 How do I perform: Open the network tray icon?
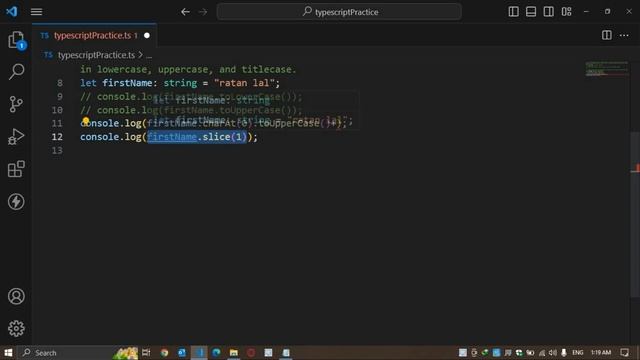click(x=542, y=353)
